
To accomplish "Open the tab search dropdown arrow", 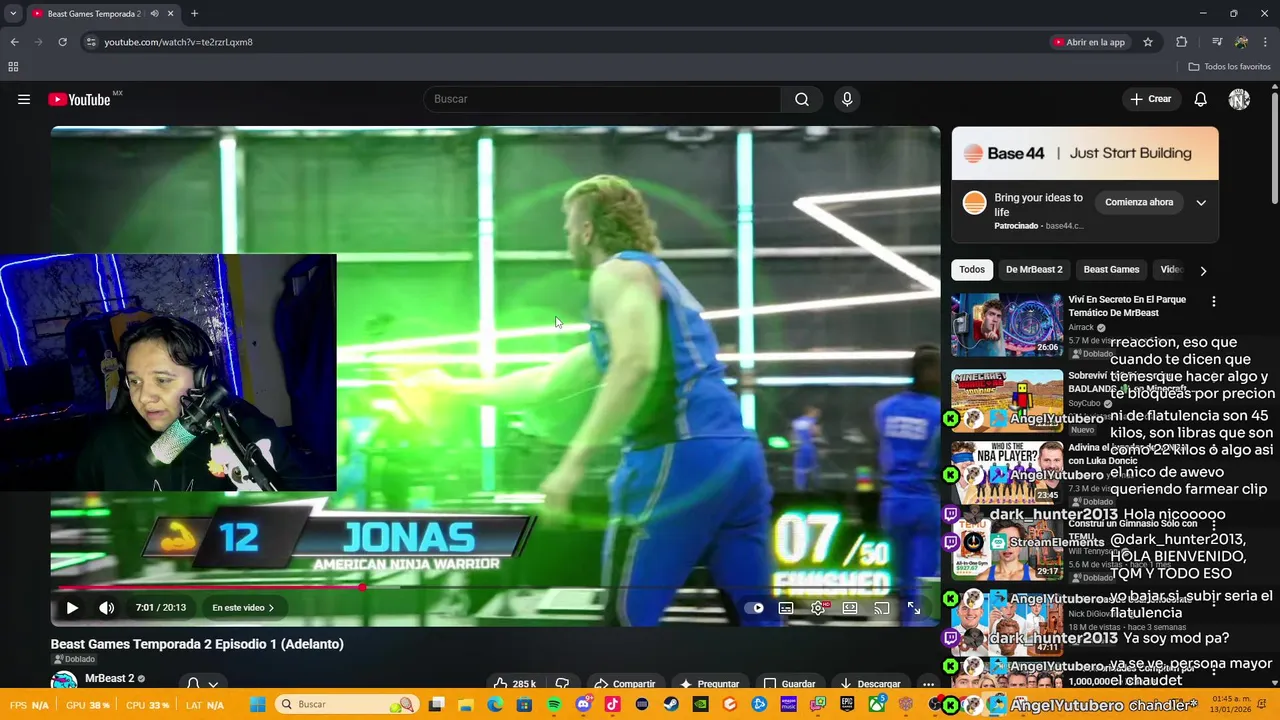I will pos(13,13).
